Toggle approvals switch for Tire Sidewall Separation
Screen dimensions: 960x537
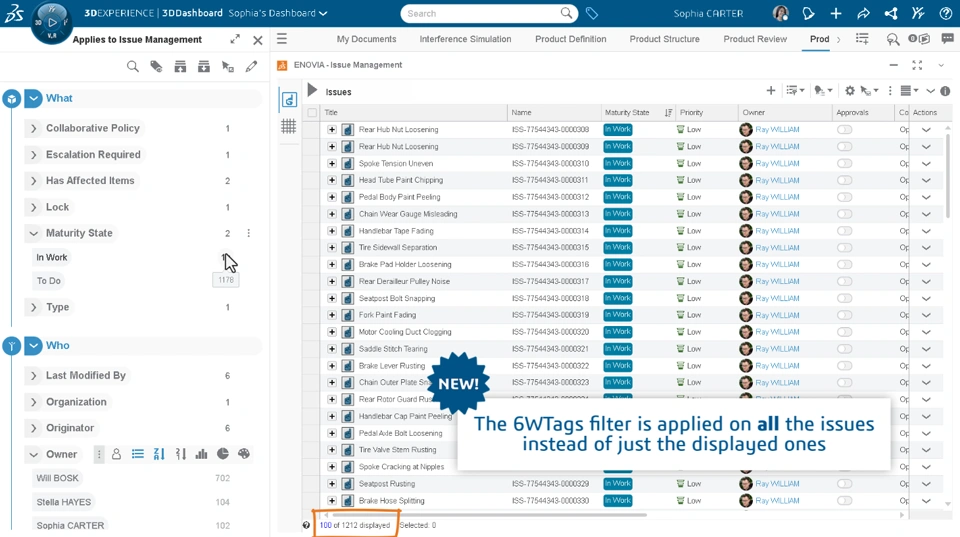click(x=845, y=247)
